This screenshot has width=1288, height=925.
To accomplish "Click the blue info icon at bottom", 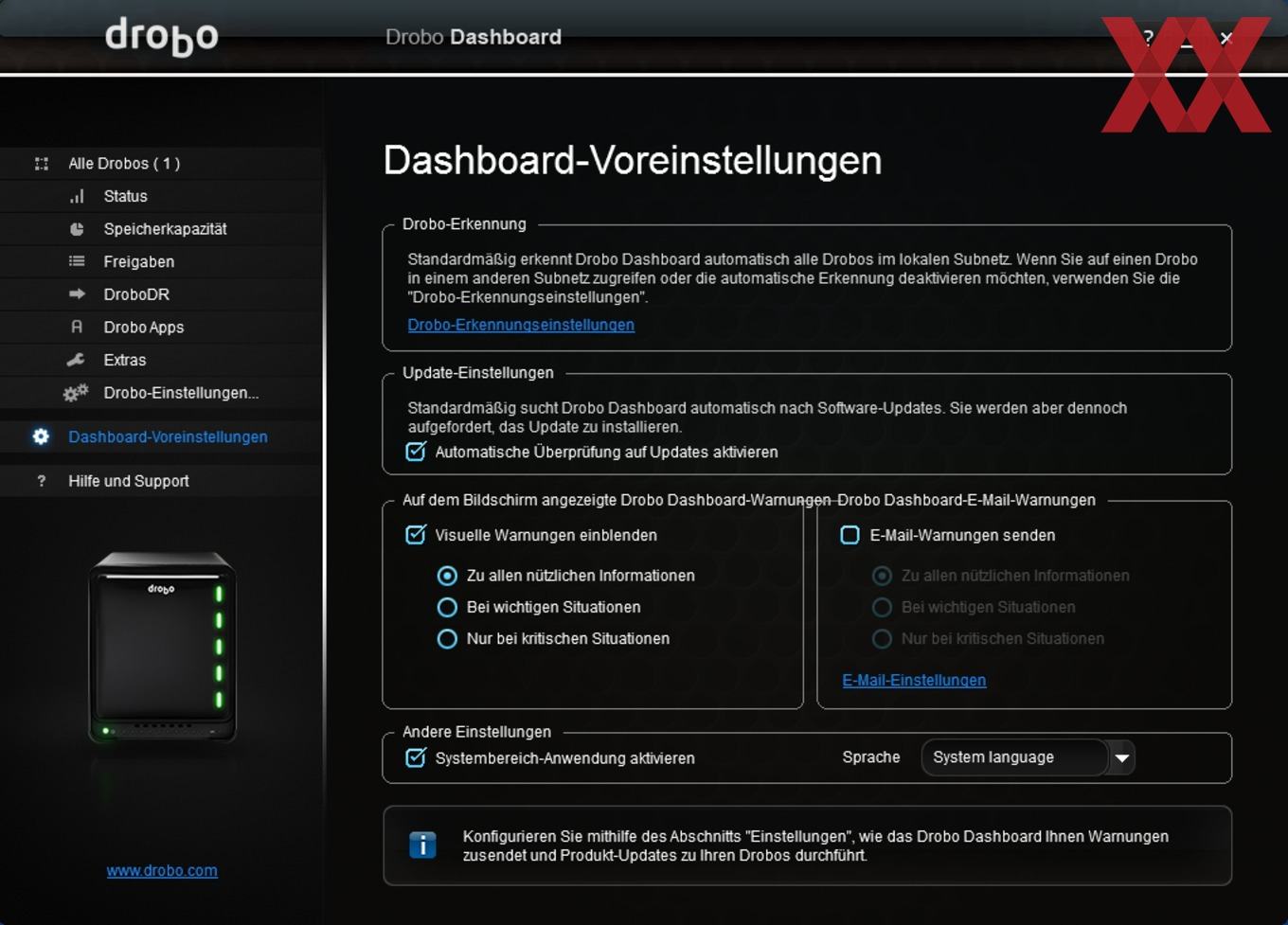I will point(422,845).
